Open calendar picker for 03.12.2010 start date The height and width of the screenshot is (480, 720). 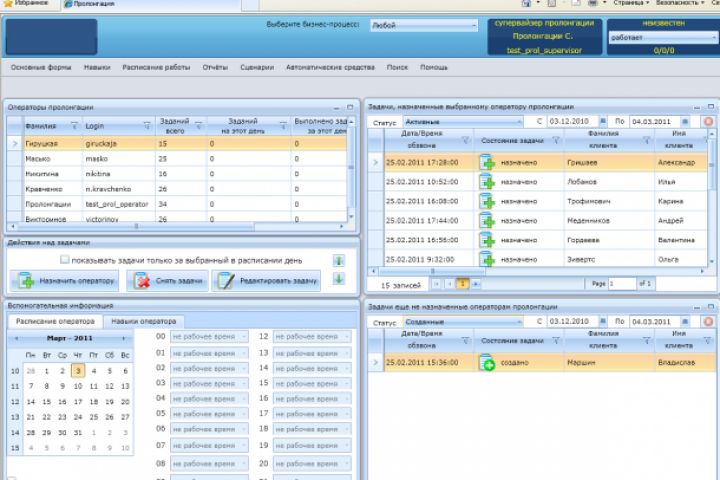603,122
